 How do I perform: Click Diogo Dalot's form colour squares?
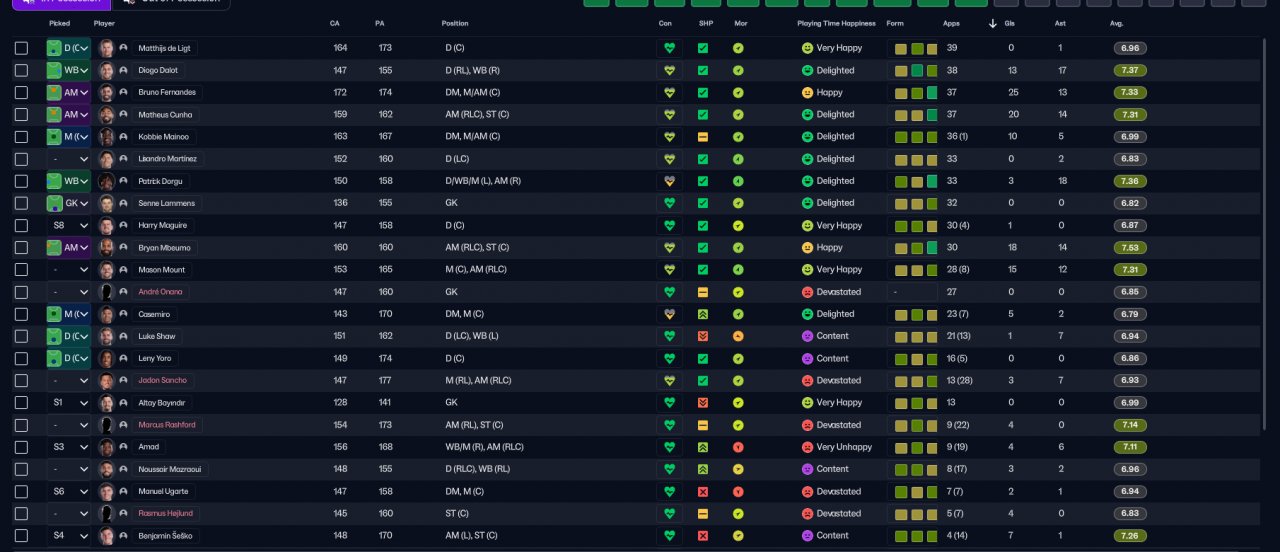tap(915, 70)
